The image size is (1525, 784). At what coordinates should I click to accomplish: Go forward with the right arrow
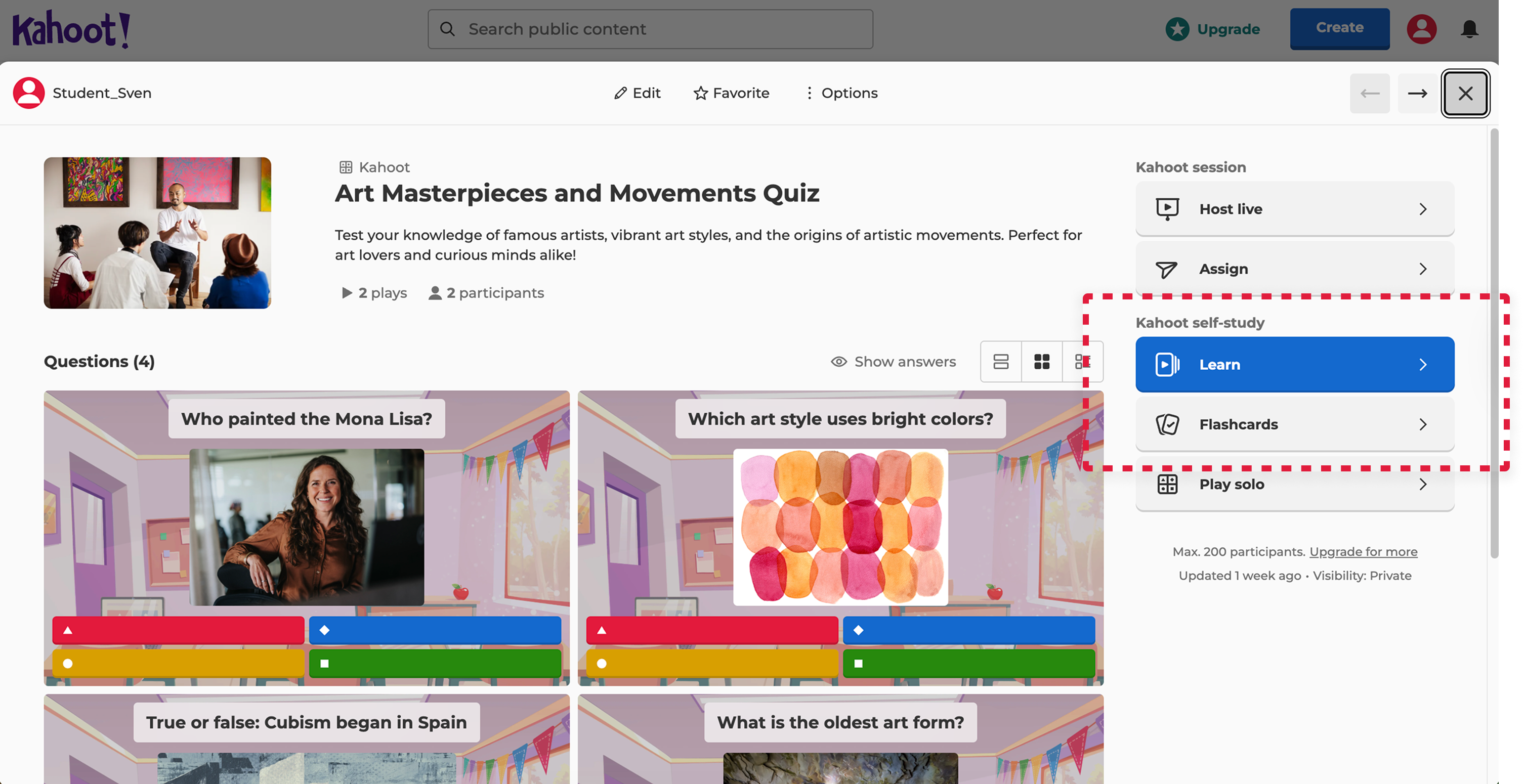pos(1417,93)
